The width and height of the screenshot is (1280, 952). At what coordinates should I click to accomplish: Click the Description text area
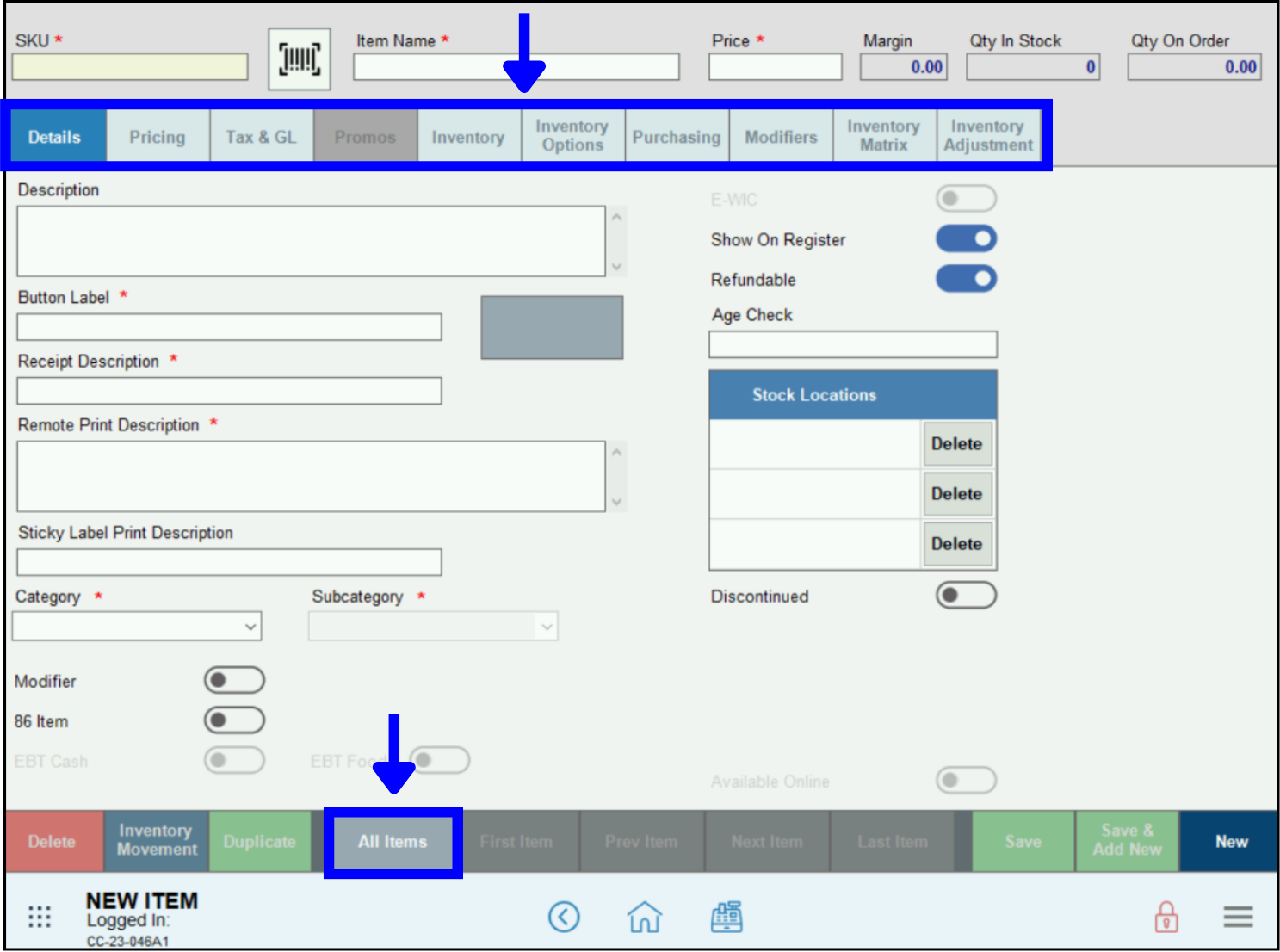click(x=311, y=241)
